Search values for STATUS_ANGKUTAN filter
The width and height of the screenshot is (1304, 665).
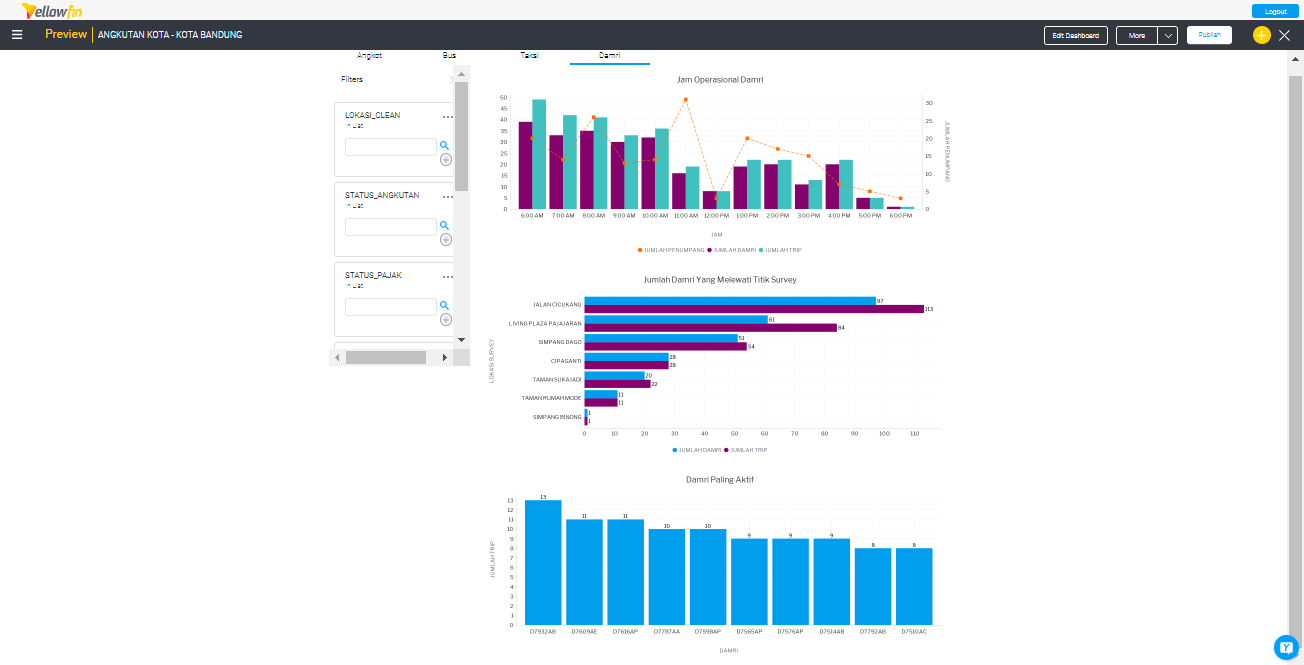445,226
